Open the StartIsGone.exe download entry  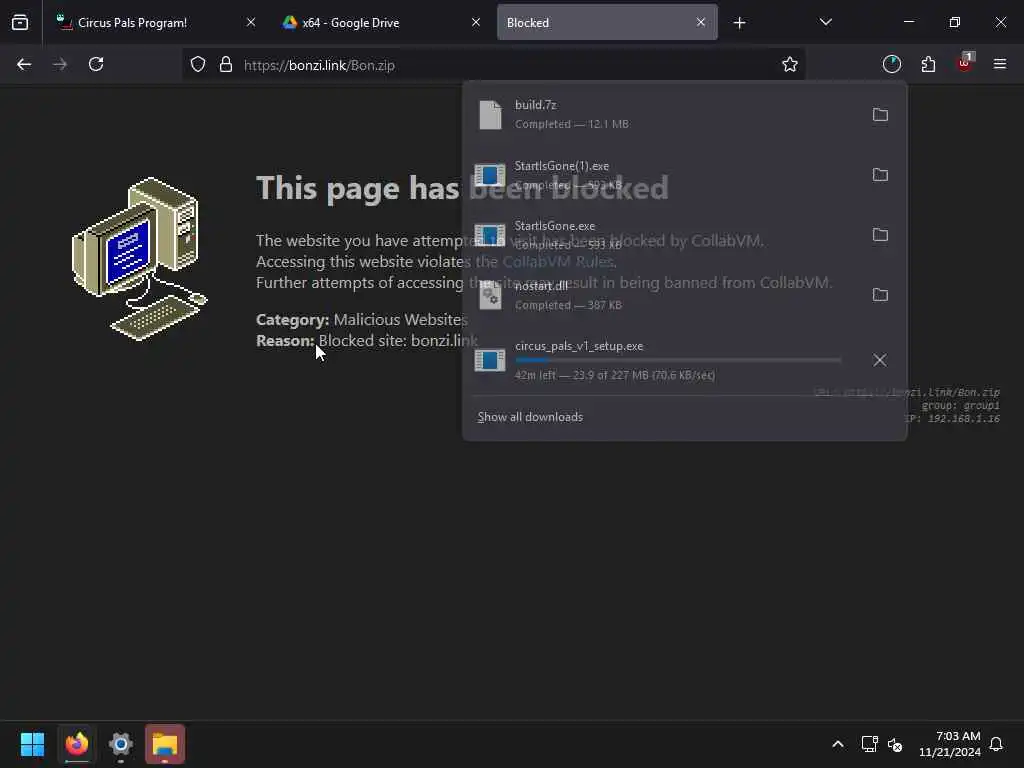pyautogui.click(x=663, y=235)
